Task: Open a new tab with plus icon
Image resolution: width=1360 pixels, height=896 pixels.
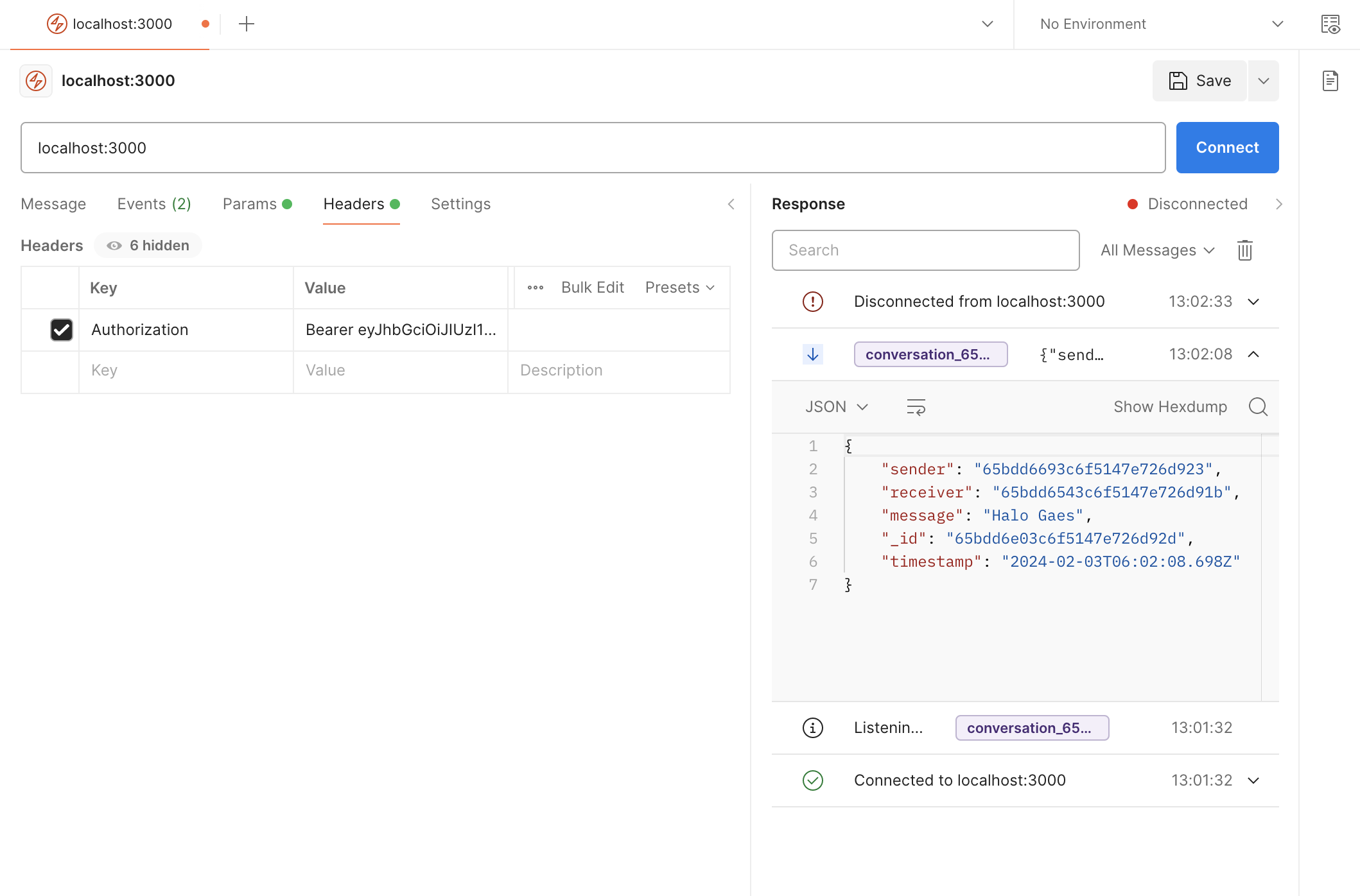Action: click(247, 24)
